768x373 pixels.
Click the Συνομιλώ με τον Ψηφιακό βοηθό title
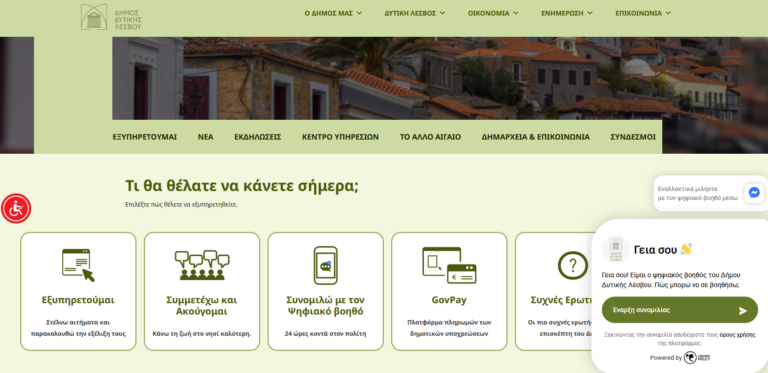point(325,305)
